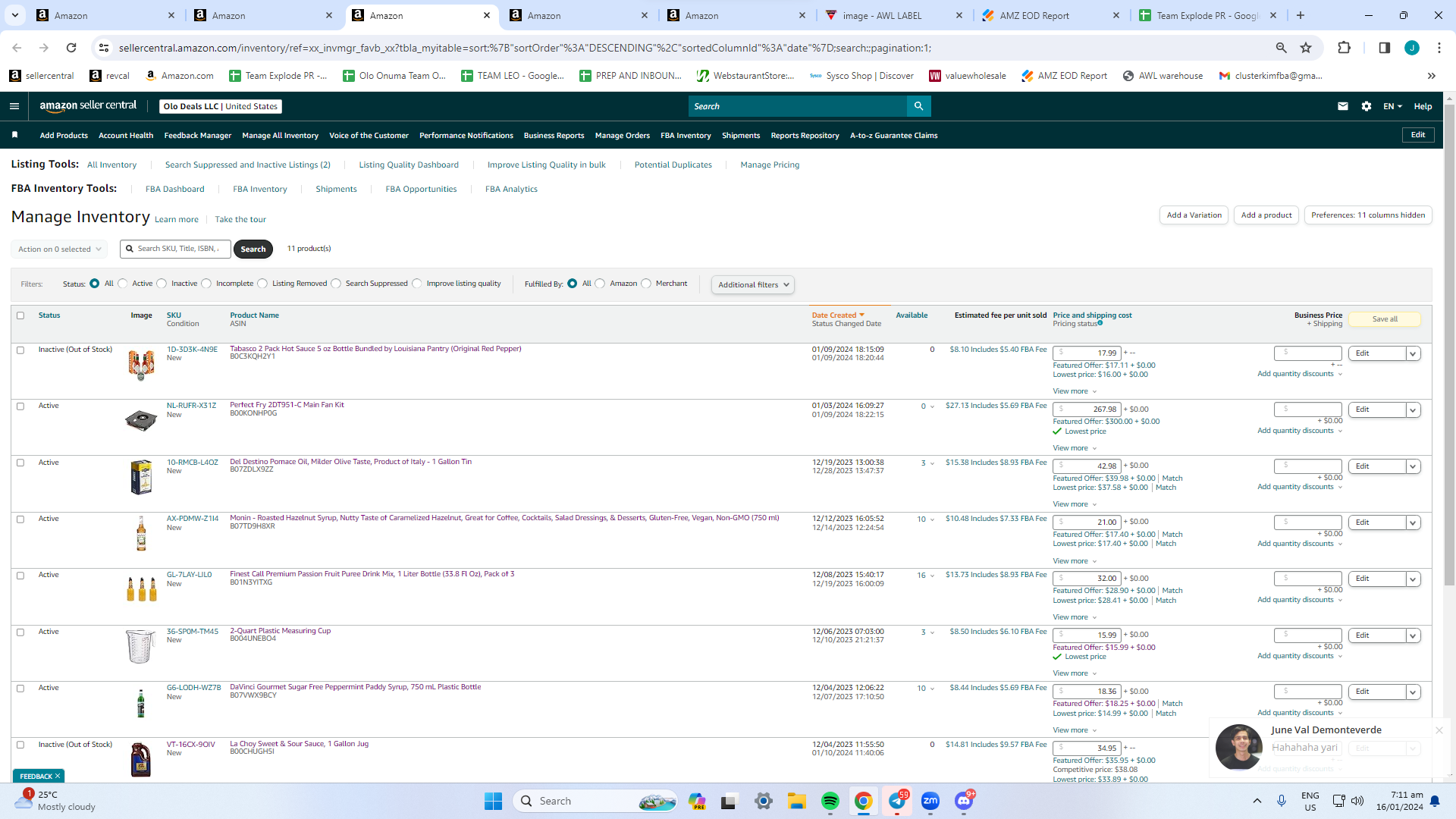Expand Add quantity discounts for Del Destino row
The width and height of the screenshot is (1456, 819).
[1300, 487]
